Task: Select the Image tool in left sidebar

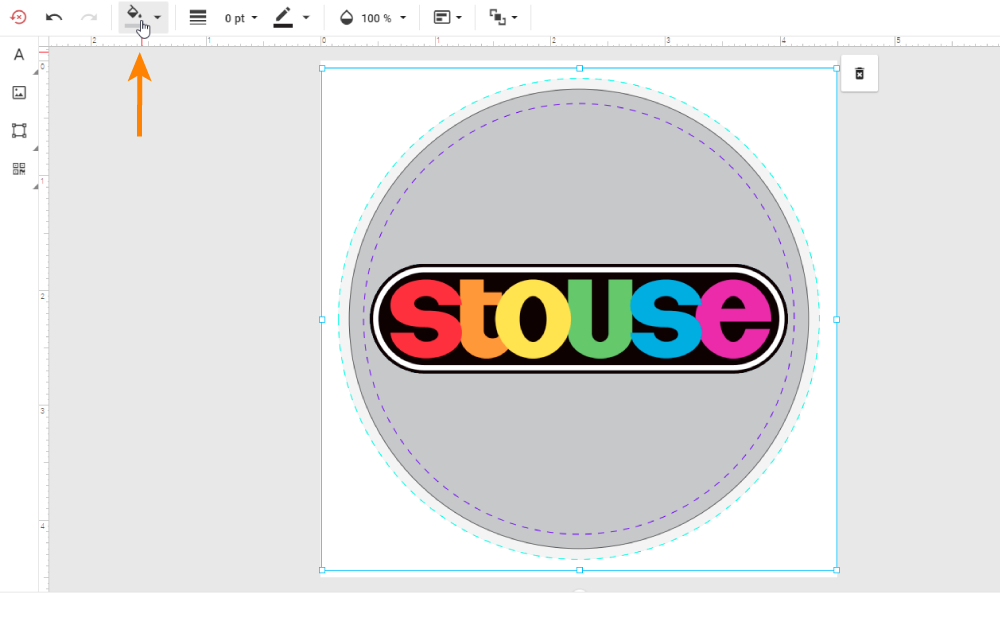Action: [x=19, y=93]
